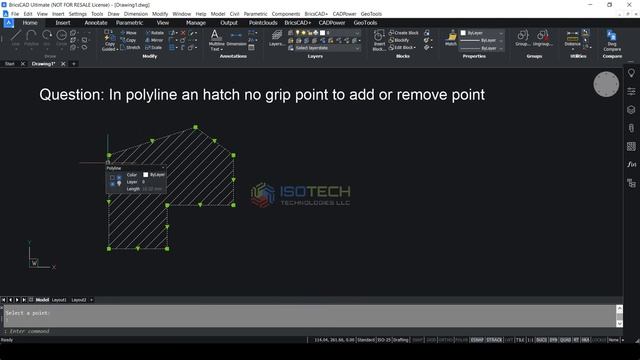
Task: Click the Ungroup tool
Action: point(542,38)
